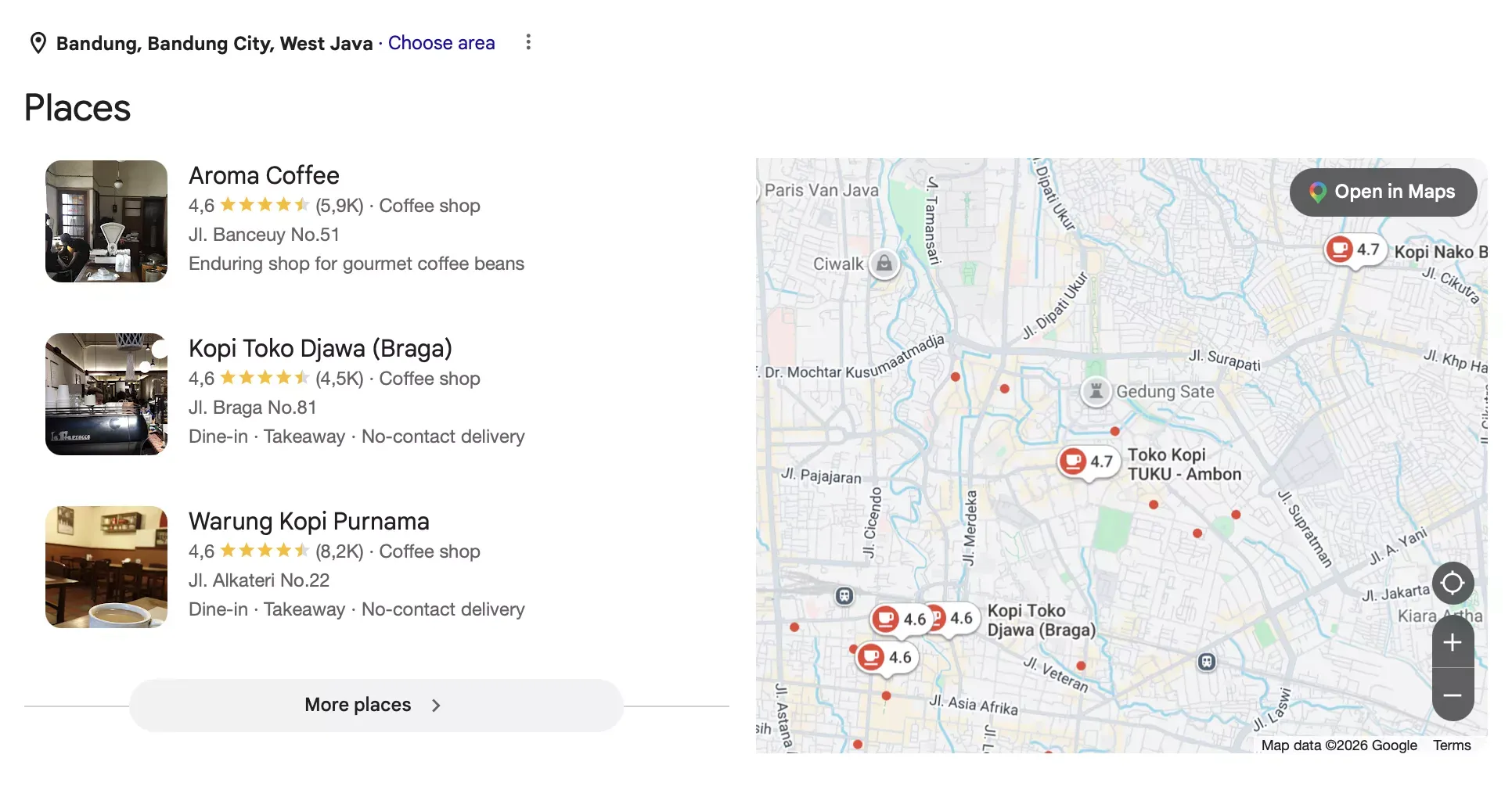Click the red dot marker near Jl. Veteran

pos(1081,666)
